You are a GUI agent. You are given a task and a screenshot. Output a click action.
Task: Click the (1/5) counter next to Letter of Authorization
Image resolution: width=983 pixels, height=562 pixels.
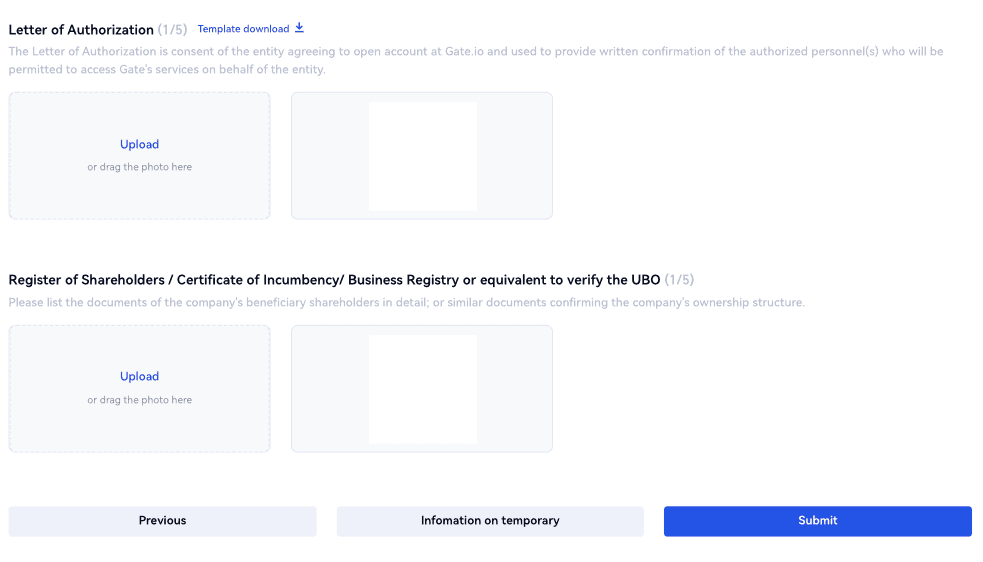(172, 30)
